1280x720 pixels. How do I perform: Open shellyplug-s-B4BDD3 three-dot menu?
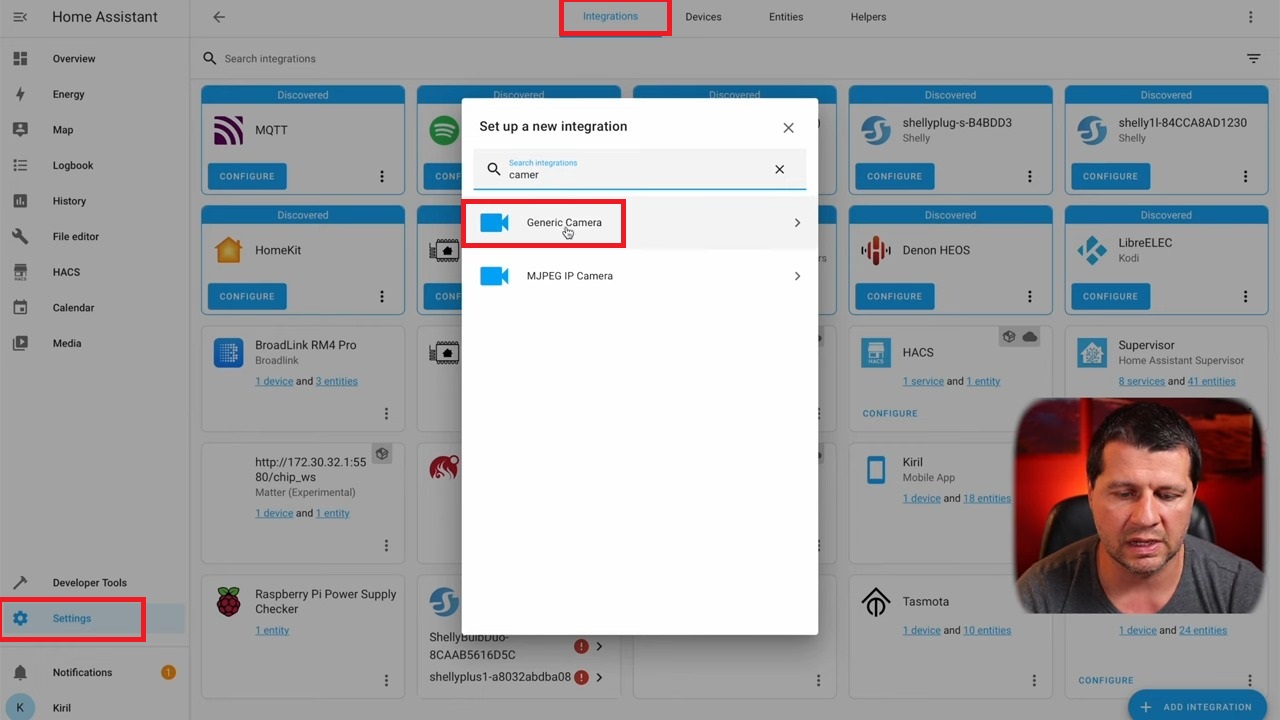(1030, 176)
